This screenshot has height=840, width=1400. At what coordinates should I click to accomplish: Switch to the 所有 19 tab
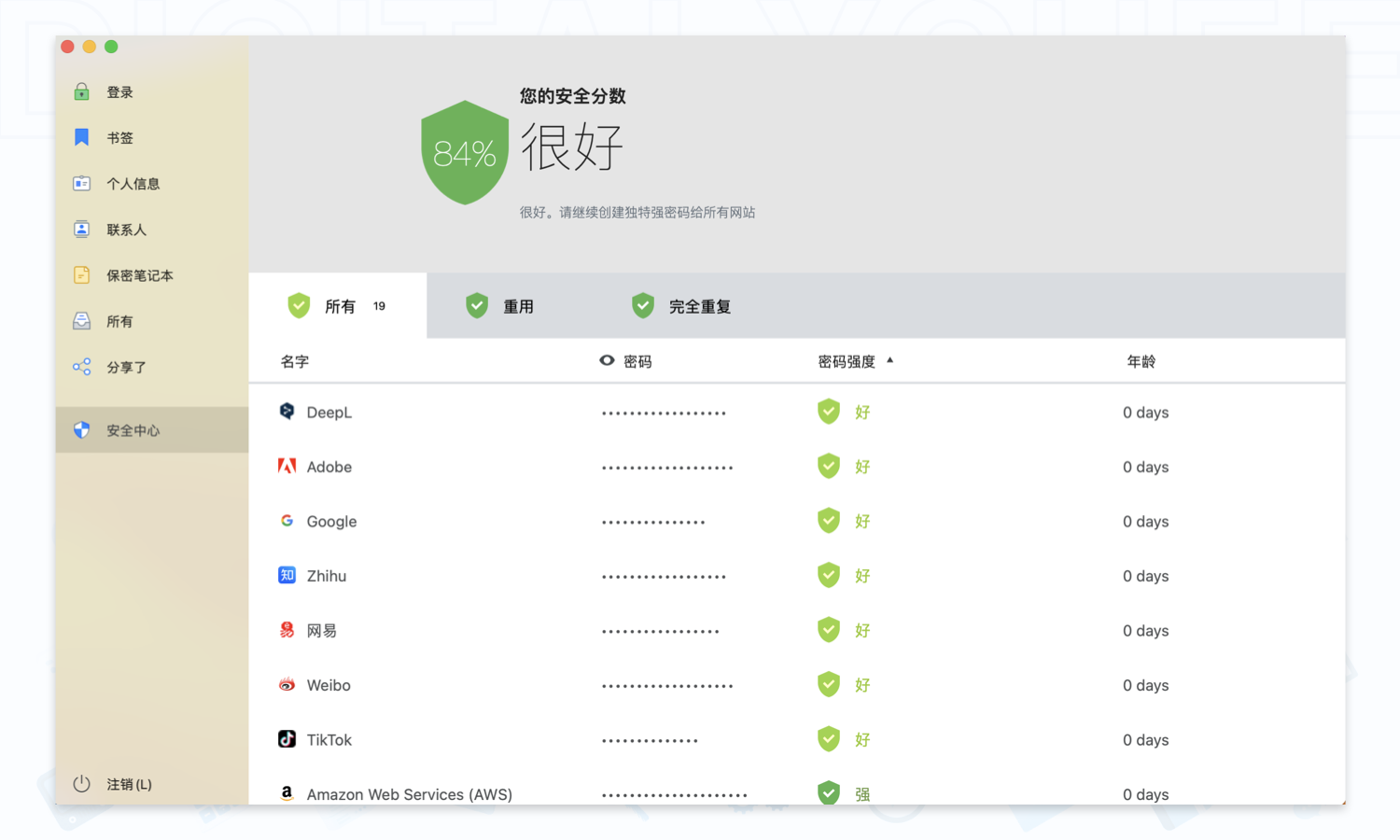[338, 306]
